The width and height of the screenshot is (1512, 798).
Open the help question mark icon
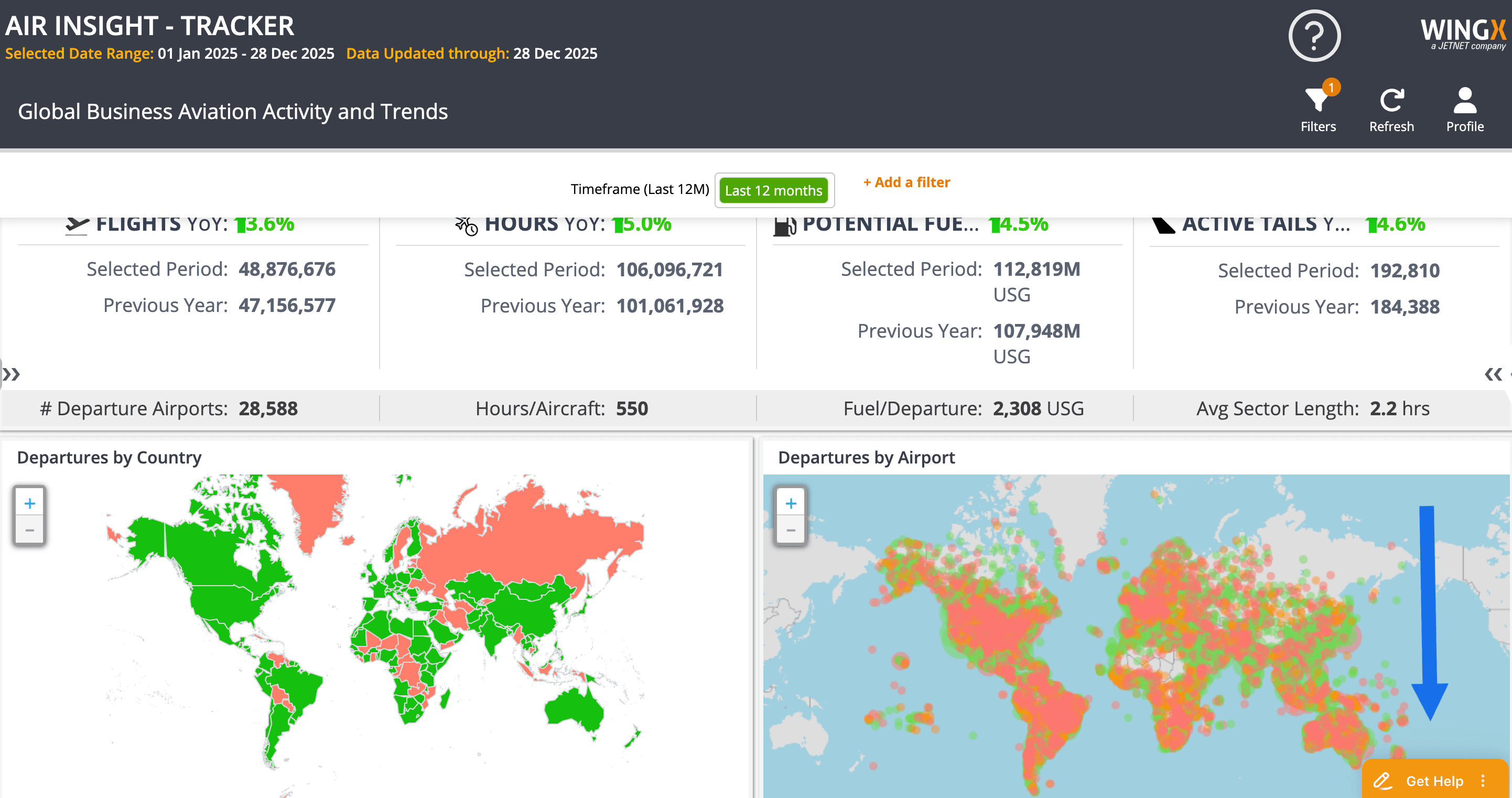pyautogui.click(x=1314, y=36)
